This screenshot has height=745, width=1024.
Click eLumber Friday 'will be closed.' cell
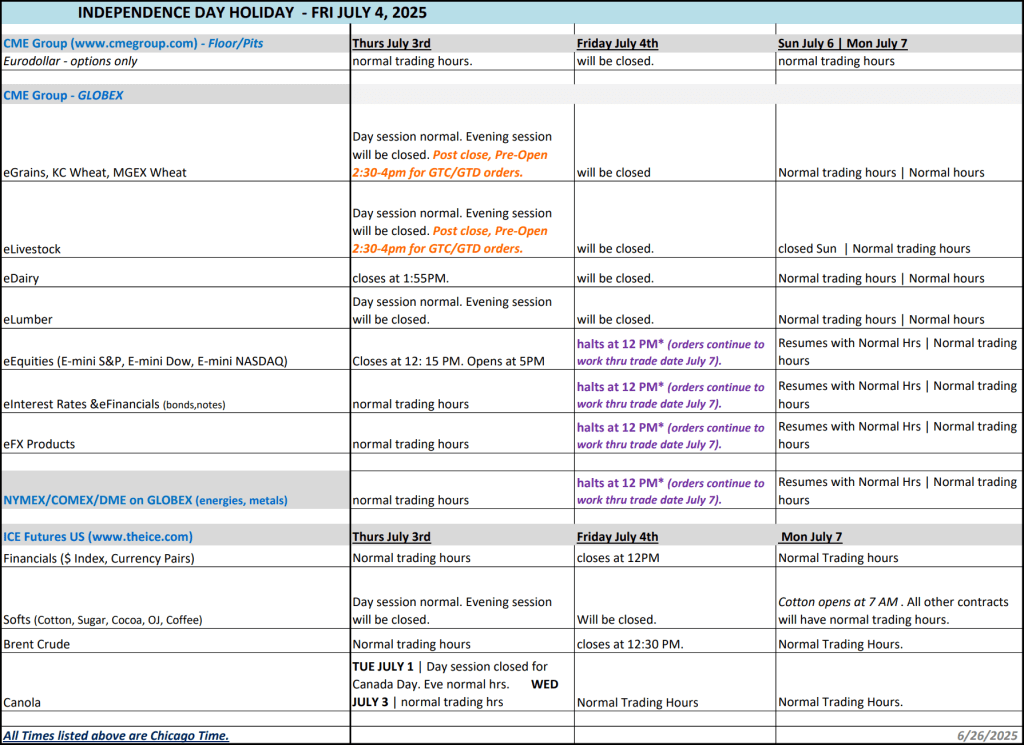(615, 319)
